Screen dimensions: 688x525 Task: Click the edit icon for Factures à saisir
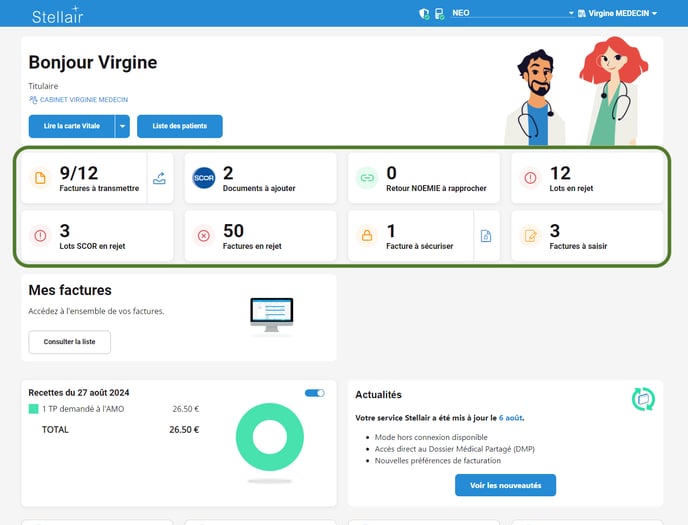click(x=530, y=236)
